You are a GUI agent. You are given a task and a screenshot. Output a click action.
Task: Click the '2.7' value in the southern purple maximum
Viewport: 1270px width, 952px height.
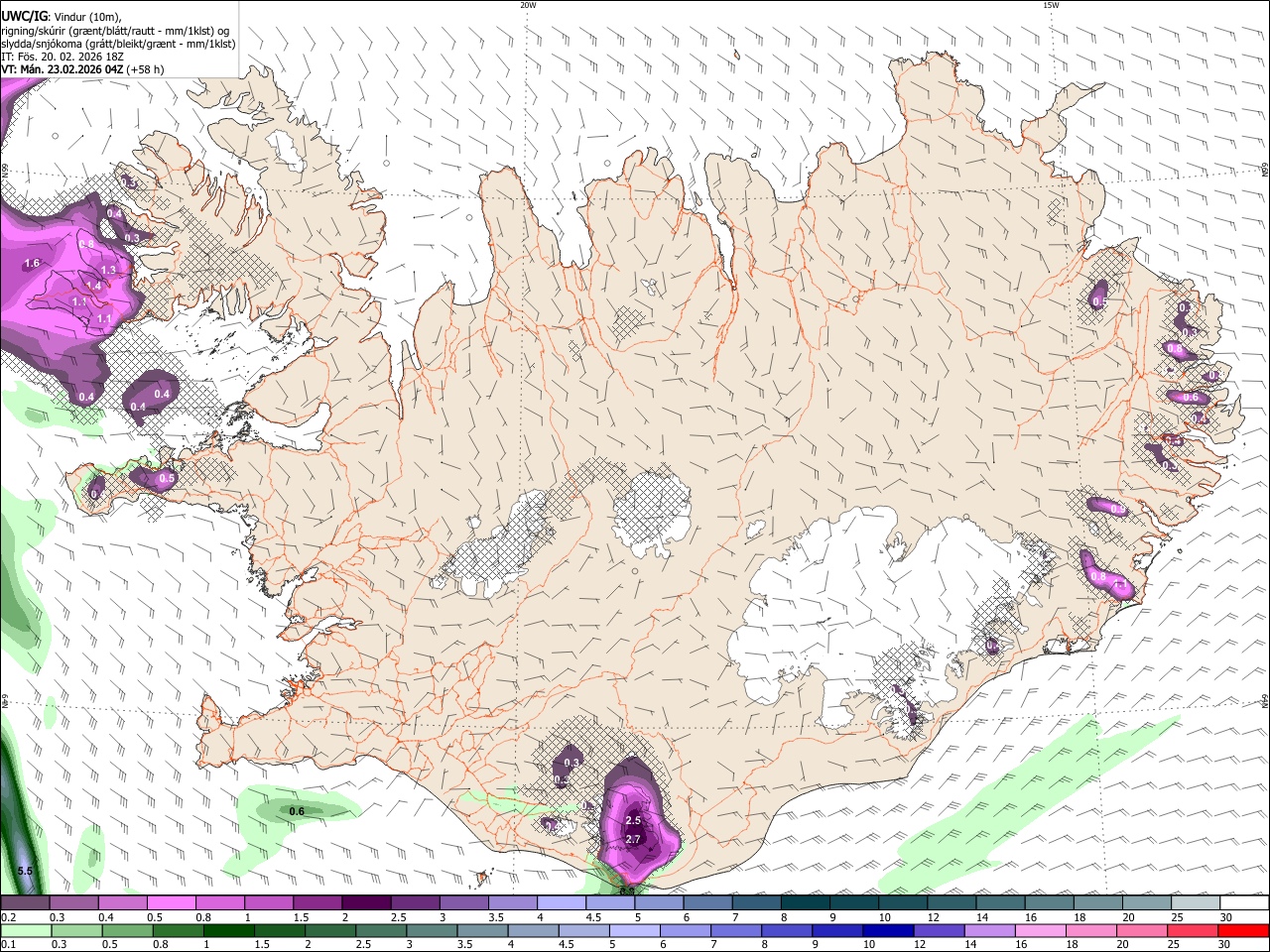click(x=633, y=840)
